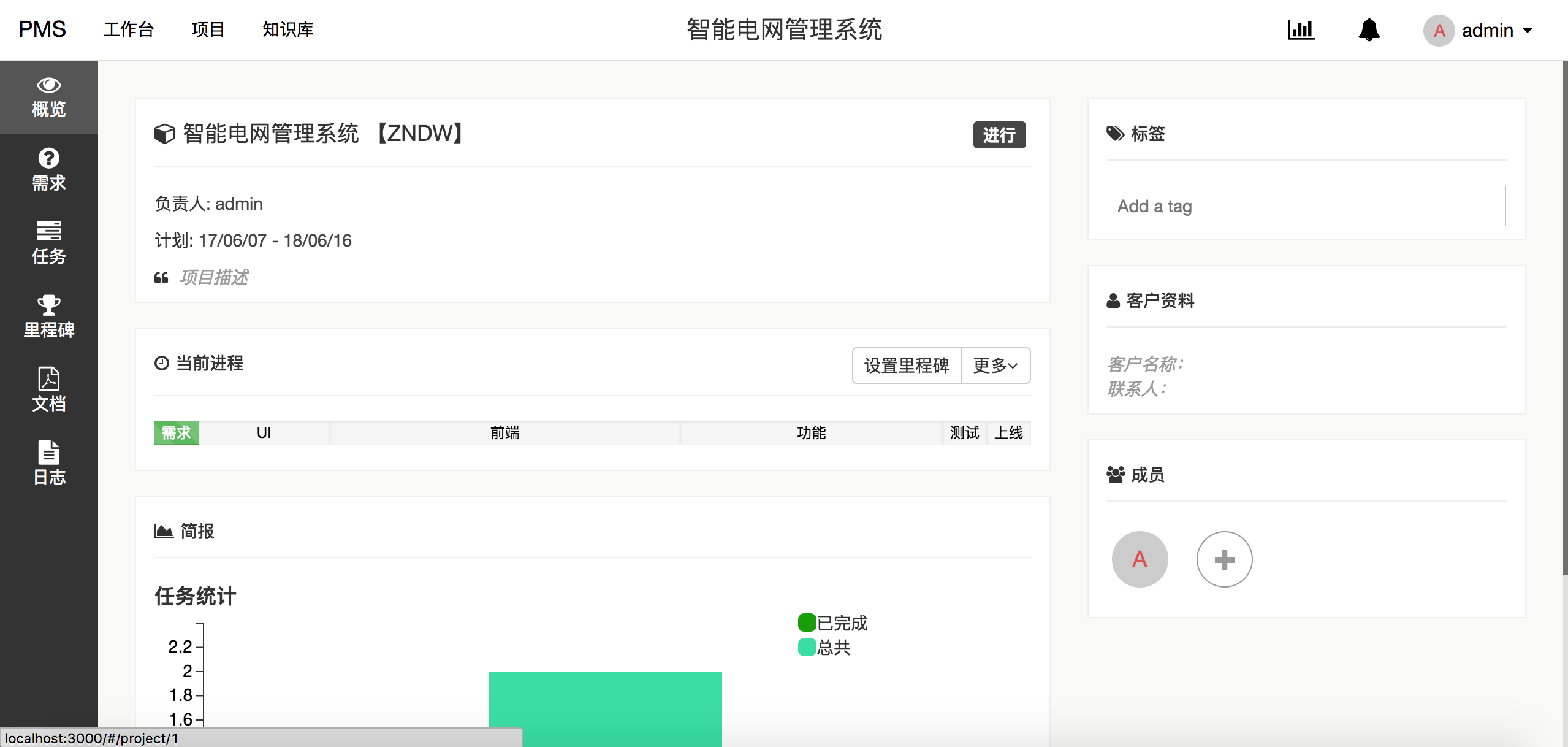Open the 知识库 knowledge base menu
Screen dimensions: 1568x747
click(287, 29)
